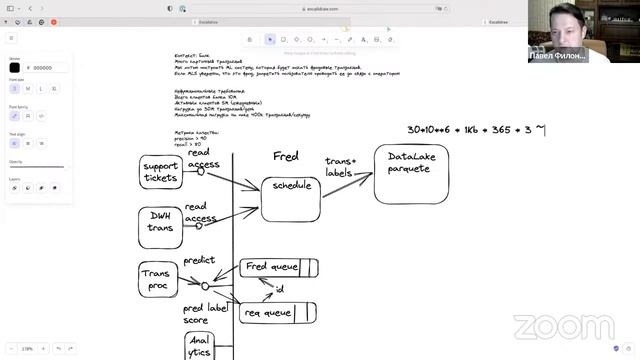640x360 pixels.
Task: Click the lock tool toggle in toolbar
Action: [250, 40]
